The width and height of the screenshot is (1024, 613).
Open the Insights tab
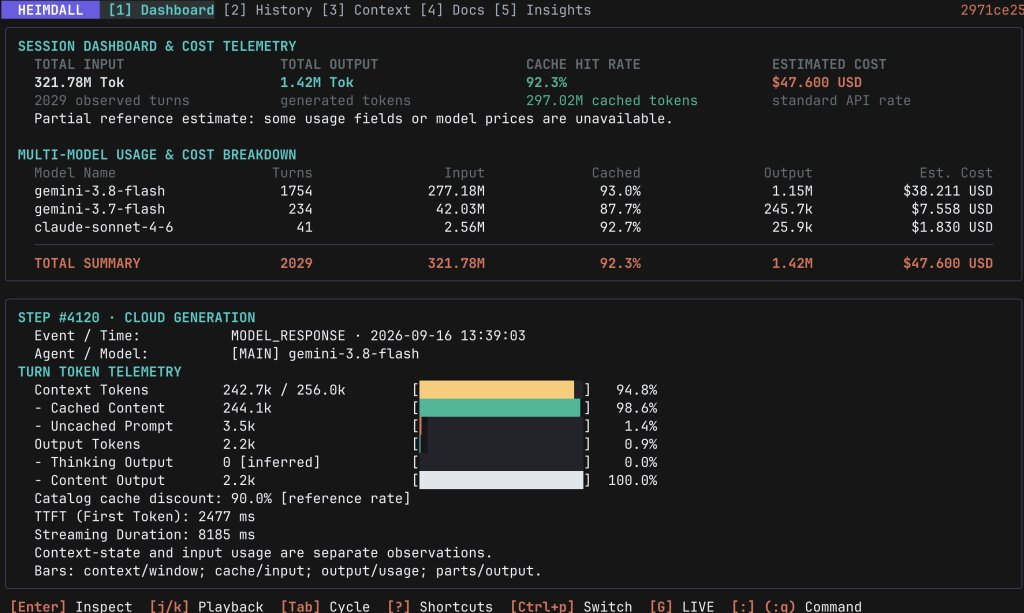click(x=542, y=10)
